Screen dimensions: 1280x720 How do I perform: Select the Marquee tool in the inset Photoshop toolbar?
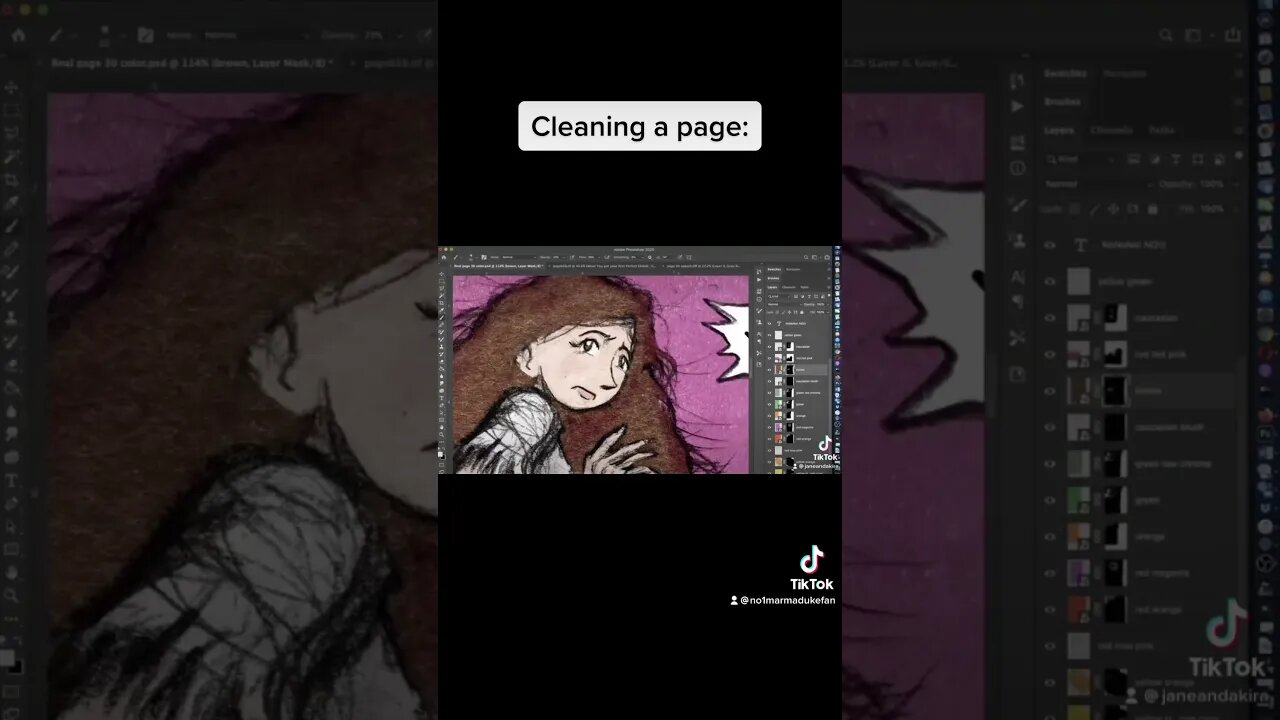click(x=442, y=281)
